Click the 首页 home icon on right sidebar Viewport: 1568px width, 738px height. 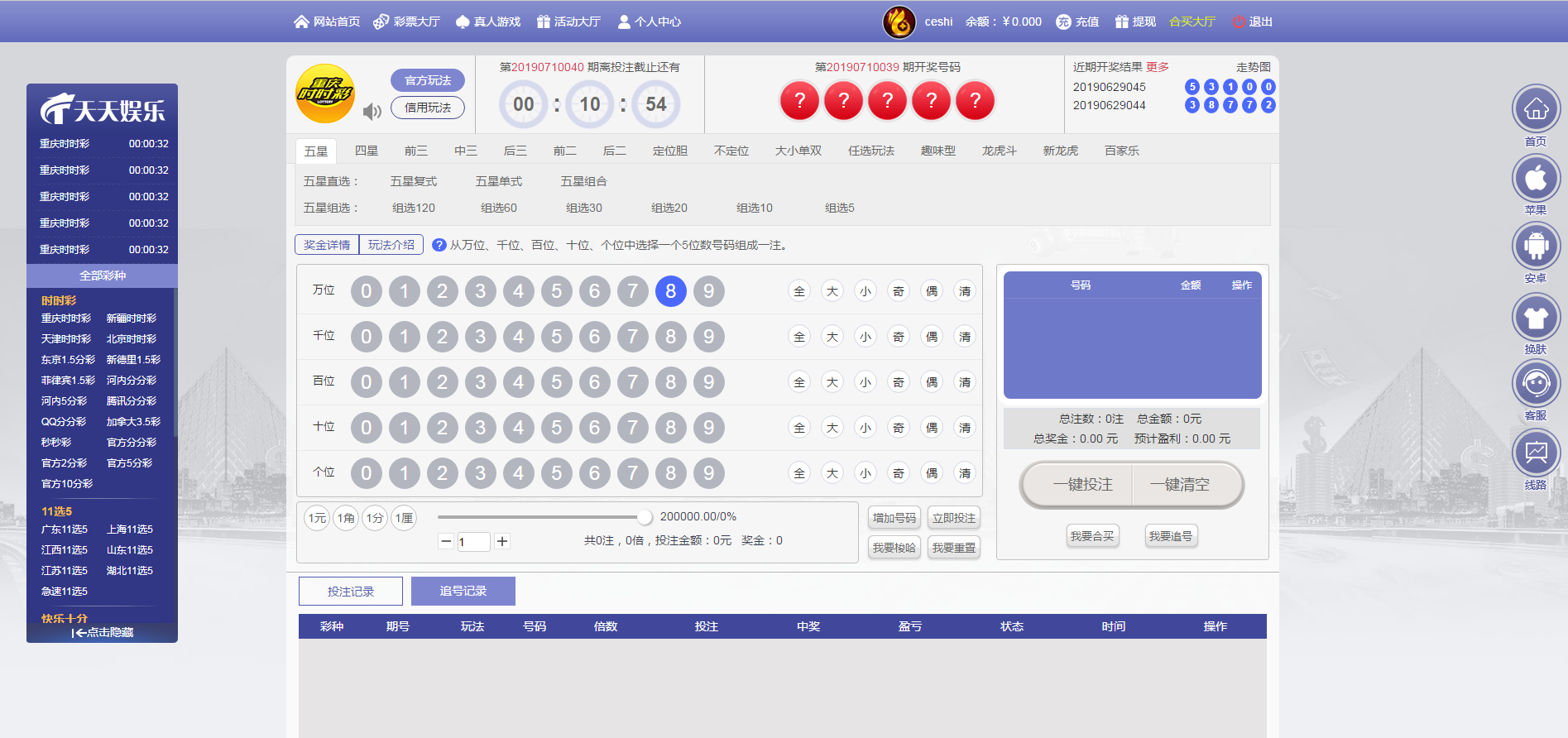coord(1536,109)
